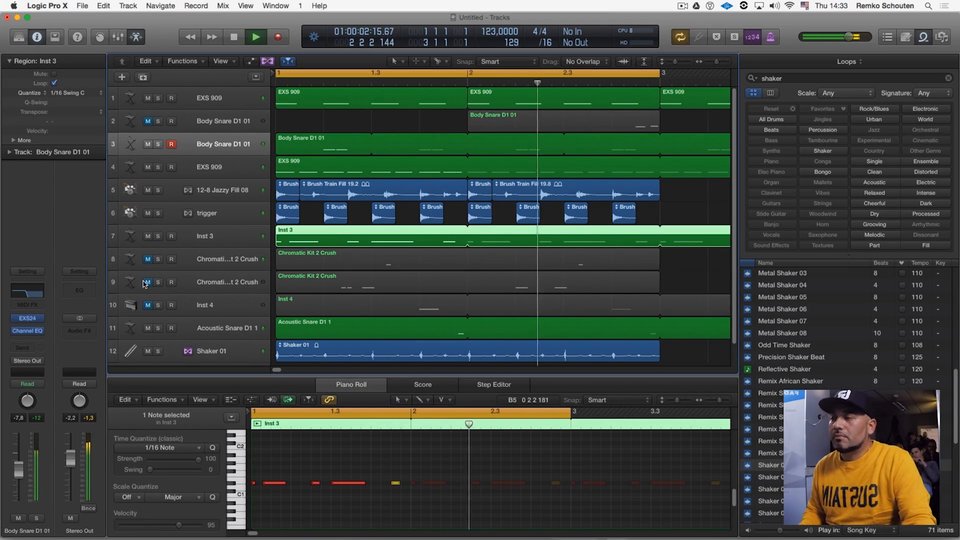Open the Signature Any dropdown

pos(932,93)
